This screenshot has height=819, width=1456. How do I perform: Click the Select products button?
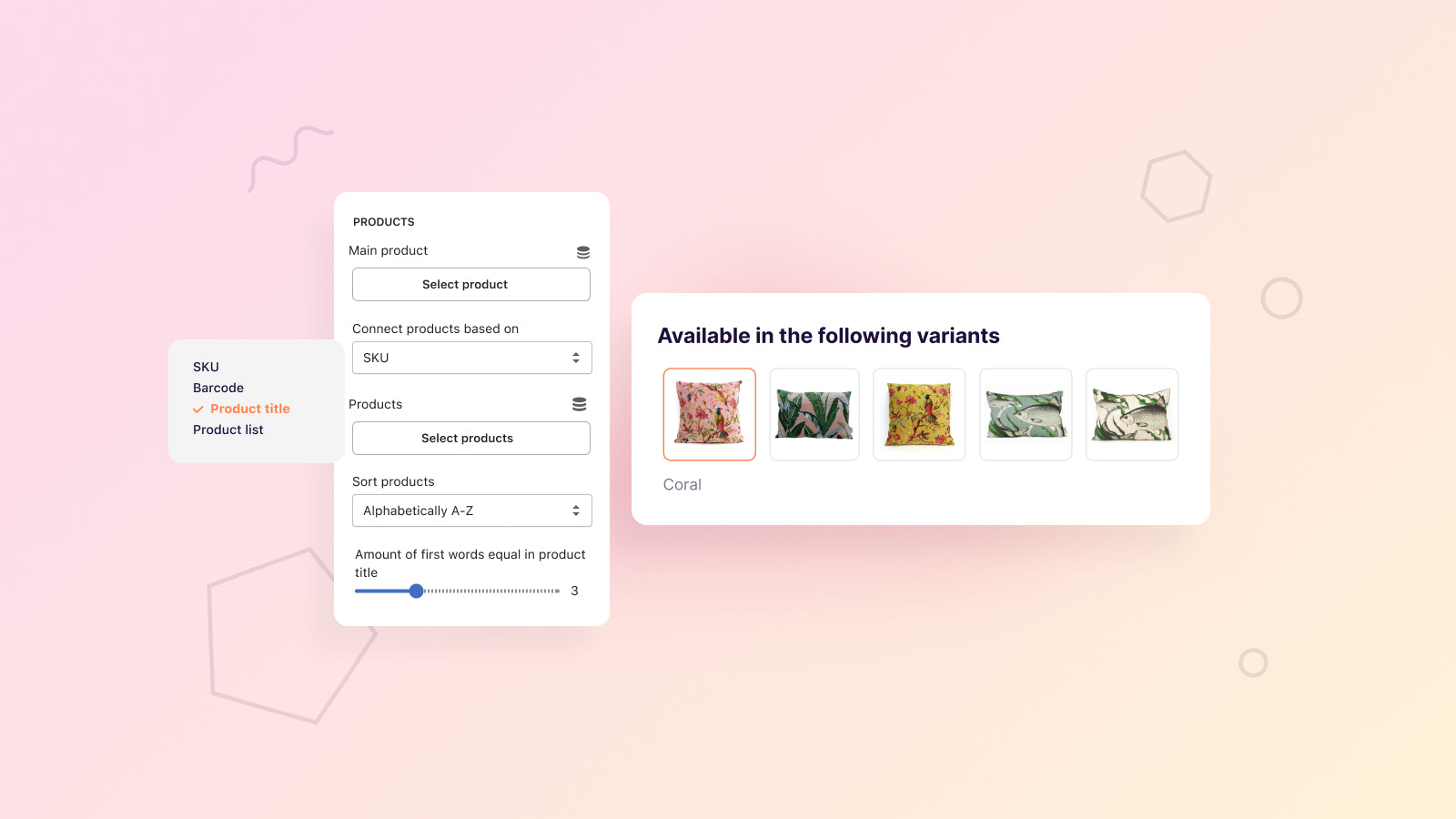[471, 438]
